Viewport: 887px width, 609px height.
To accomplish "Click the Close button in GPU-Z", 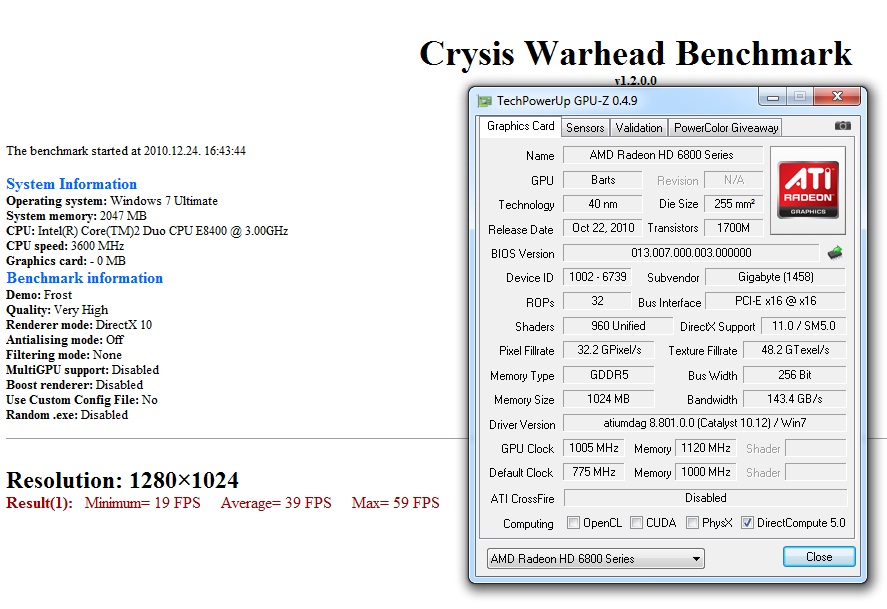I will 819,556.
